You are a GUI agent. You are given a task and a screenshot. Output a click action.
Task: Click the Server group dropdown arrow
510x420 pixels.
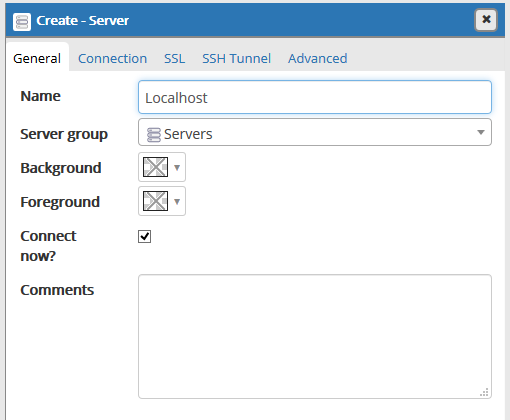coord(480,133)
